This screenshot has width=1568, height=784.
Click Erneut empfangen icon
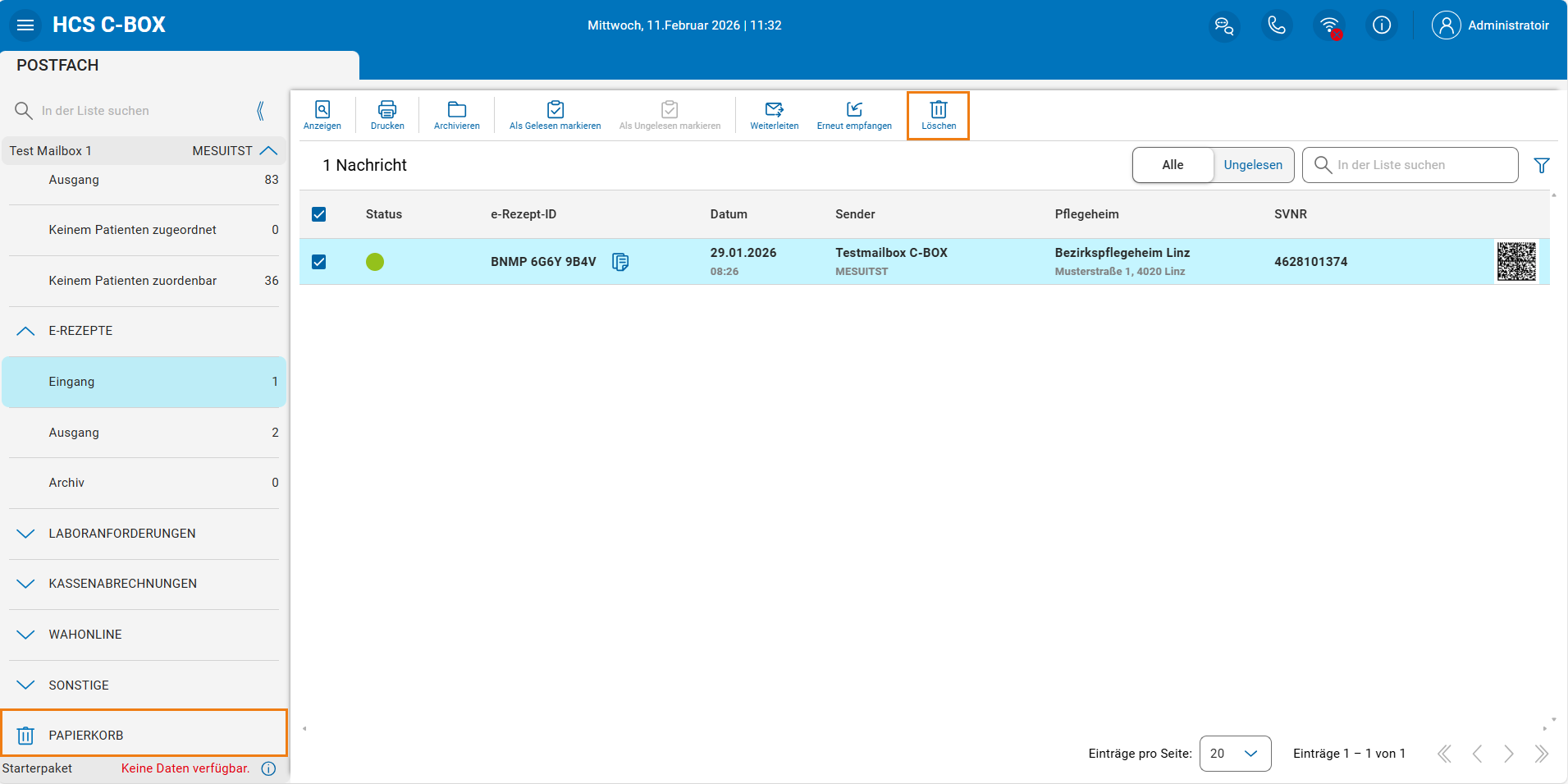point(854,115)
